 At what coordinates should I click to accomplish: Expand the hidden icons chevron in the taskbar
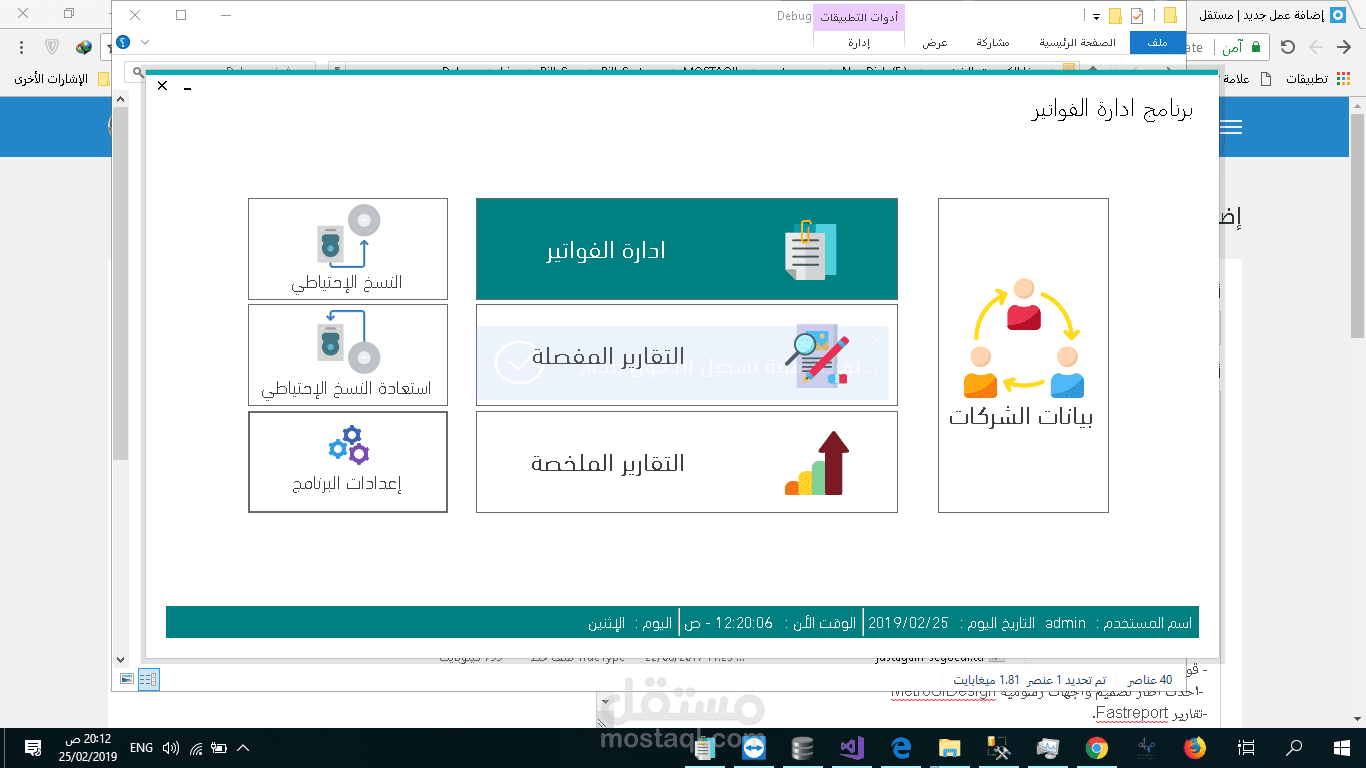(242, 747)
